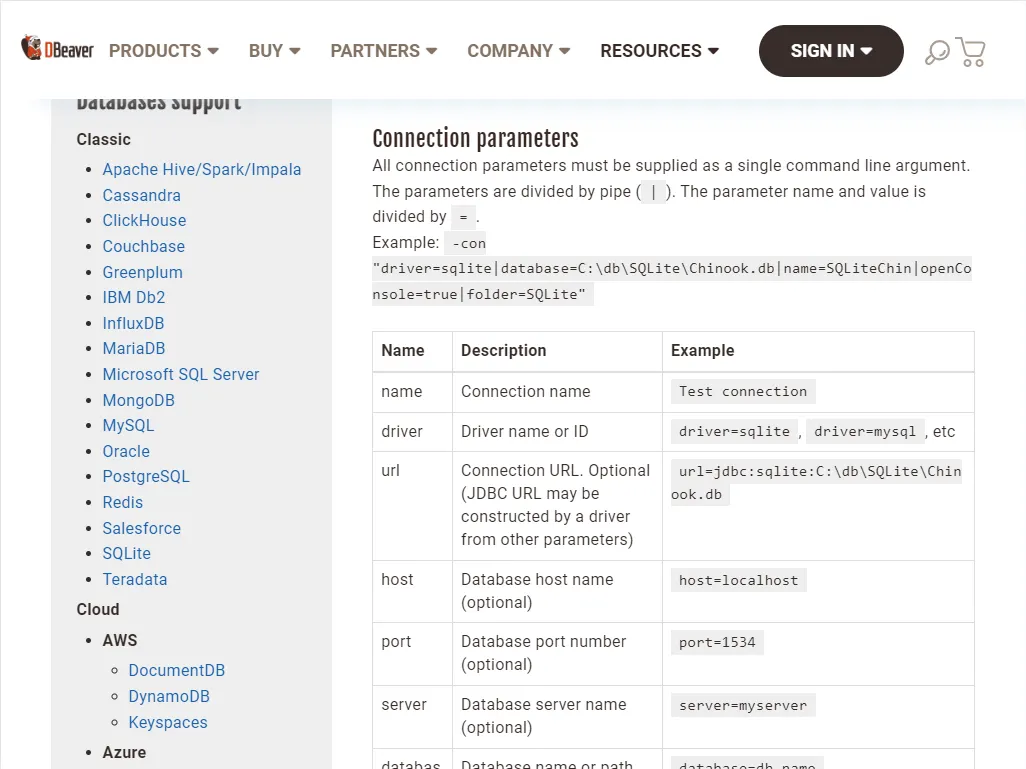Click the 'host=localhost' example code
This screenshot has width=1026, height=769.
pos(738,581)
